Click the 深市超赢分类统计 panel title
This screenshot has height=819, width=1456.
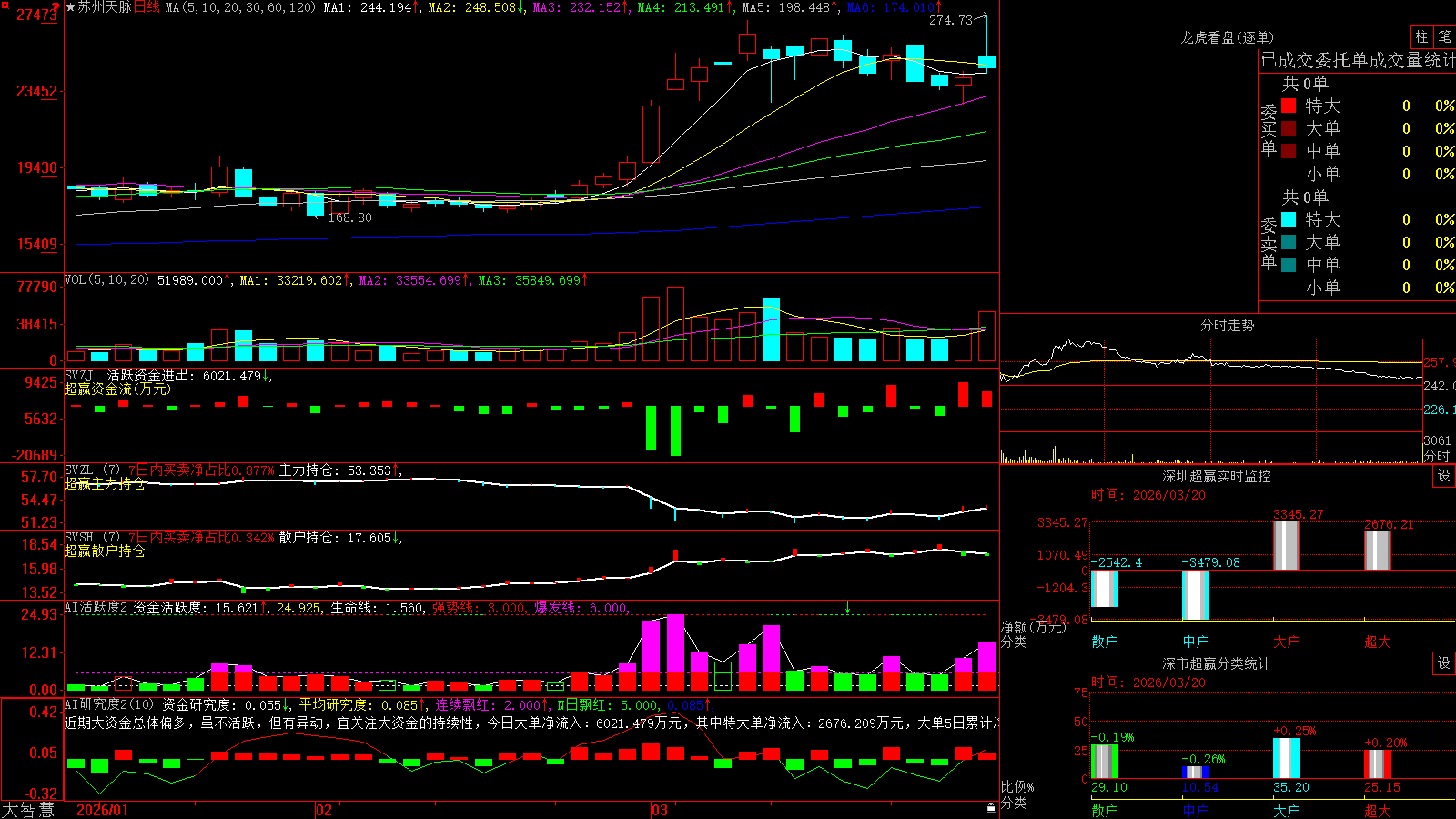coord(1216,663)
